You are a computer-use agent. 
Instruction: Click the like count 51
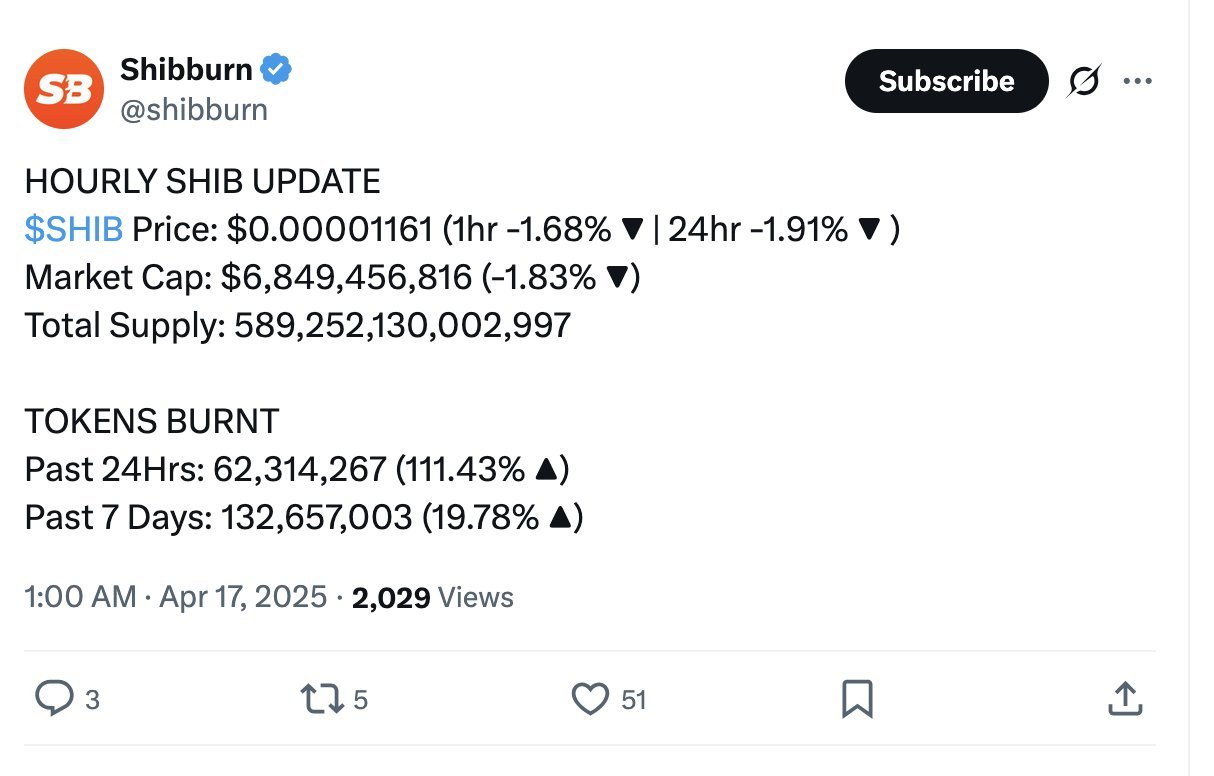click(634, 700)
